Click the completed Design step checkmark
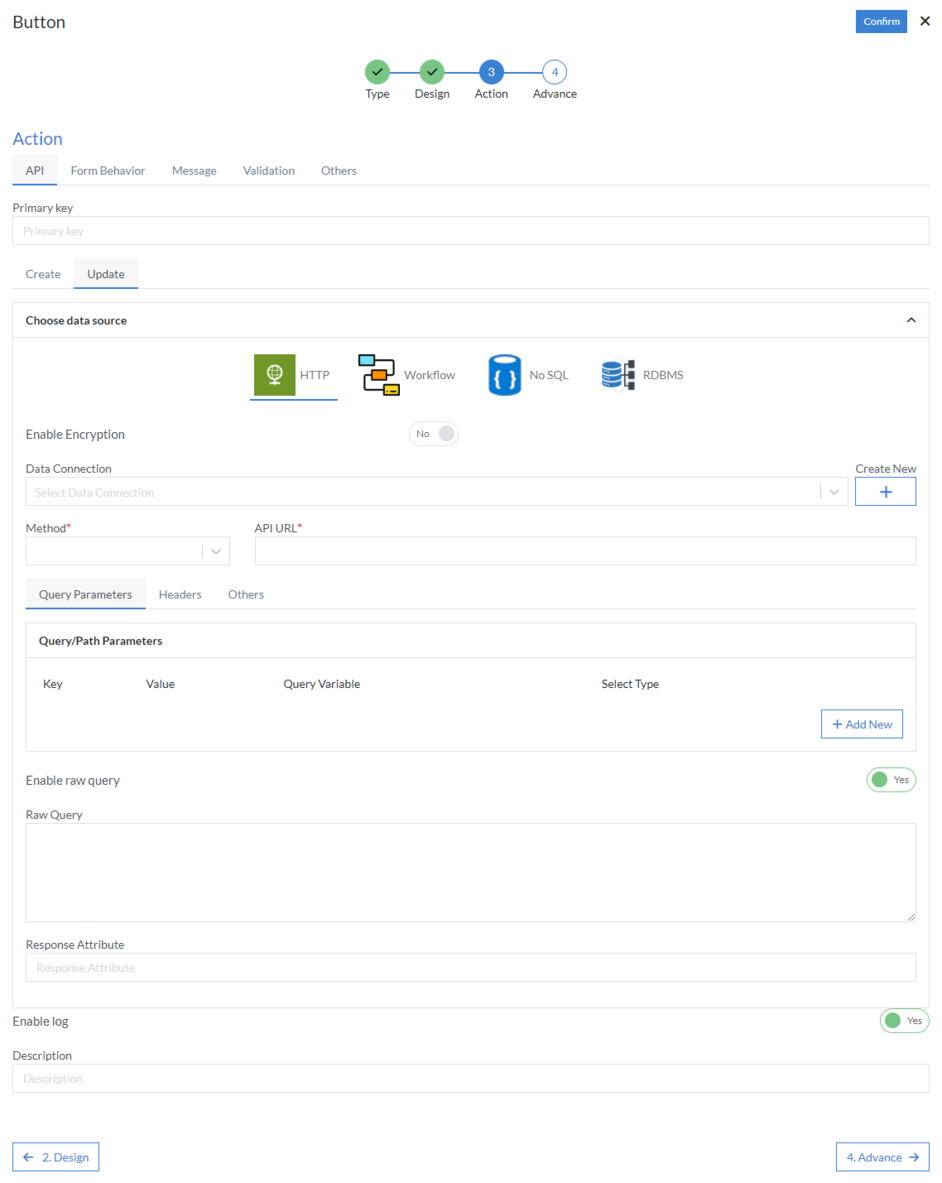 click(x=431, y=71)
